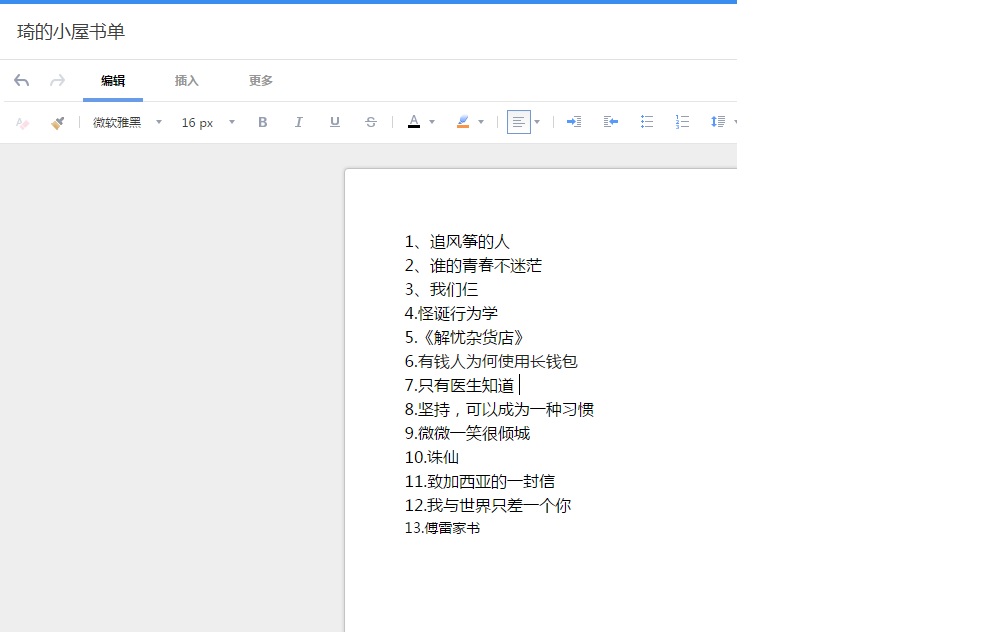Insert a bulleted list
Screen dimensions: 1000x632
coord(647,122)
